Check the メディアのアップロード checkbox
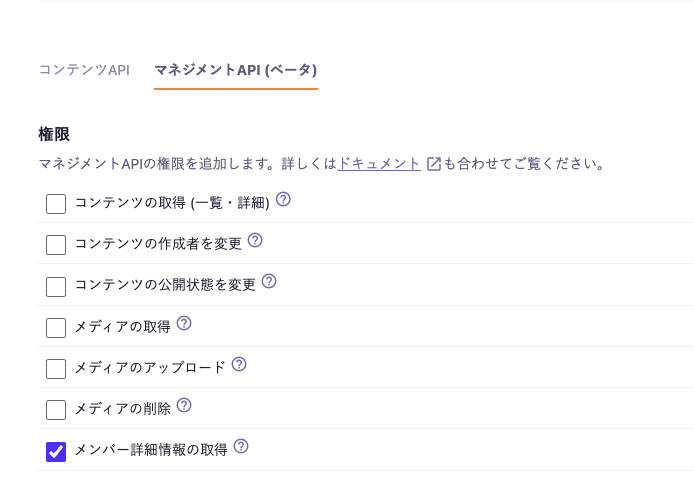Screen dimensions: 694x479 coord(56,369)
